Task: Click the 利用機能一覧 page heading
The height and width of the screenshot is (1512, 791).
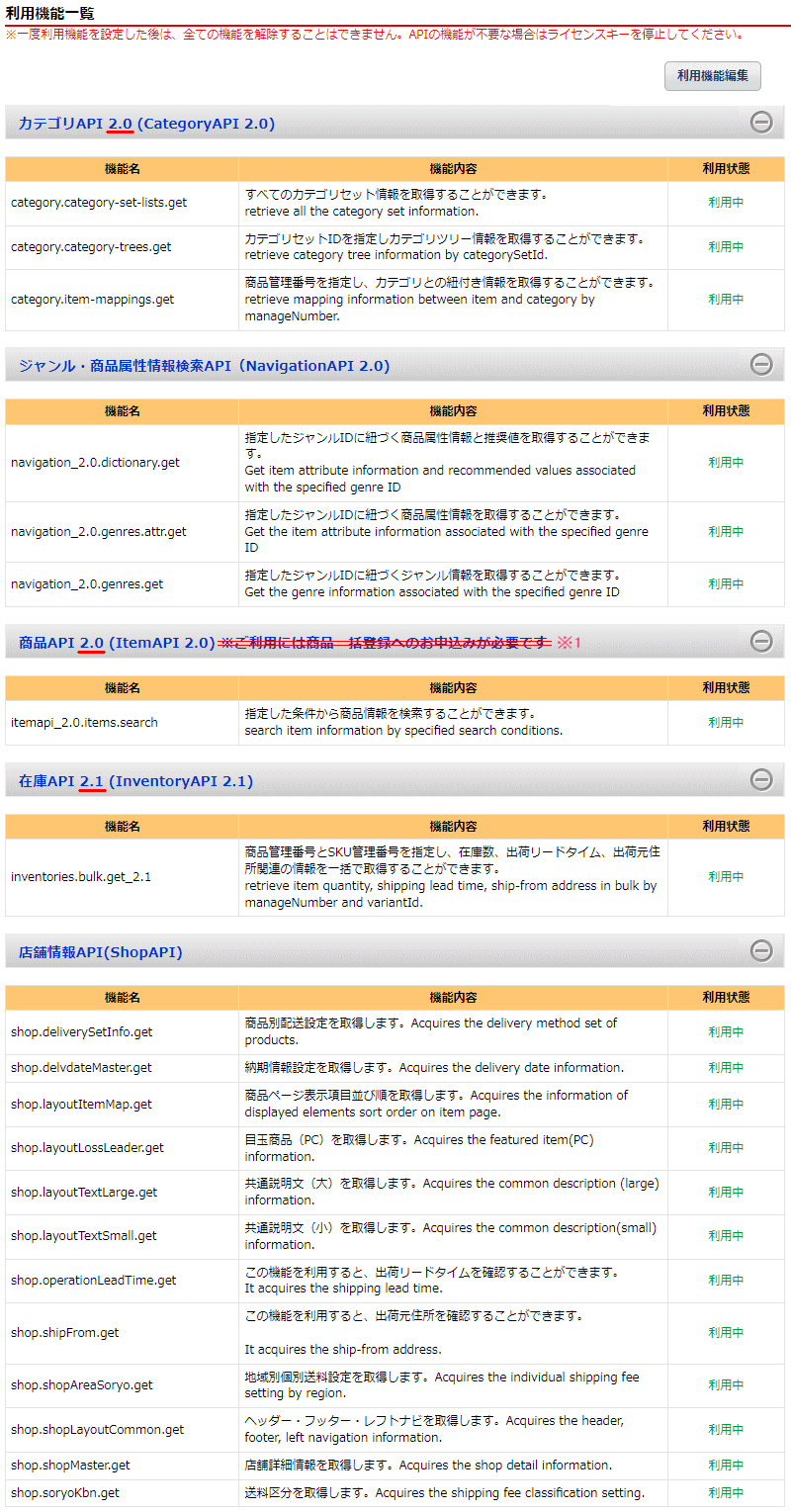Action: (50, 12)
